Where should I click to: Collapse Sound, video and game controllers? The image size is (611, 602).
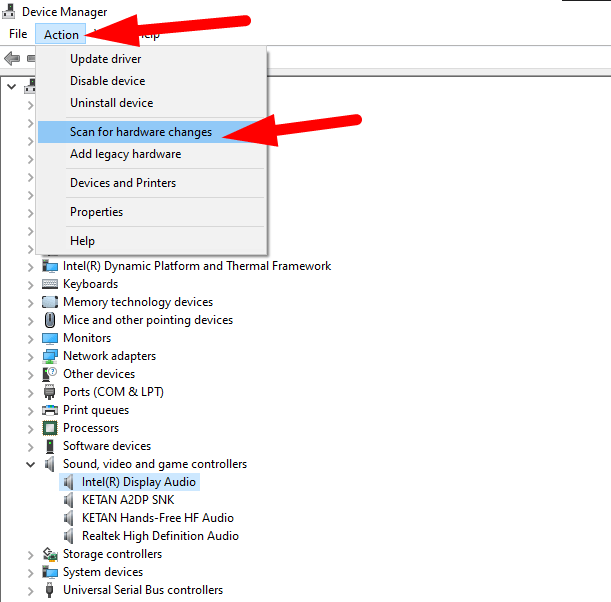pos(31,464)
